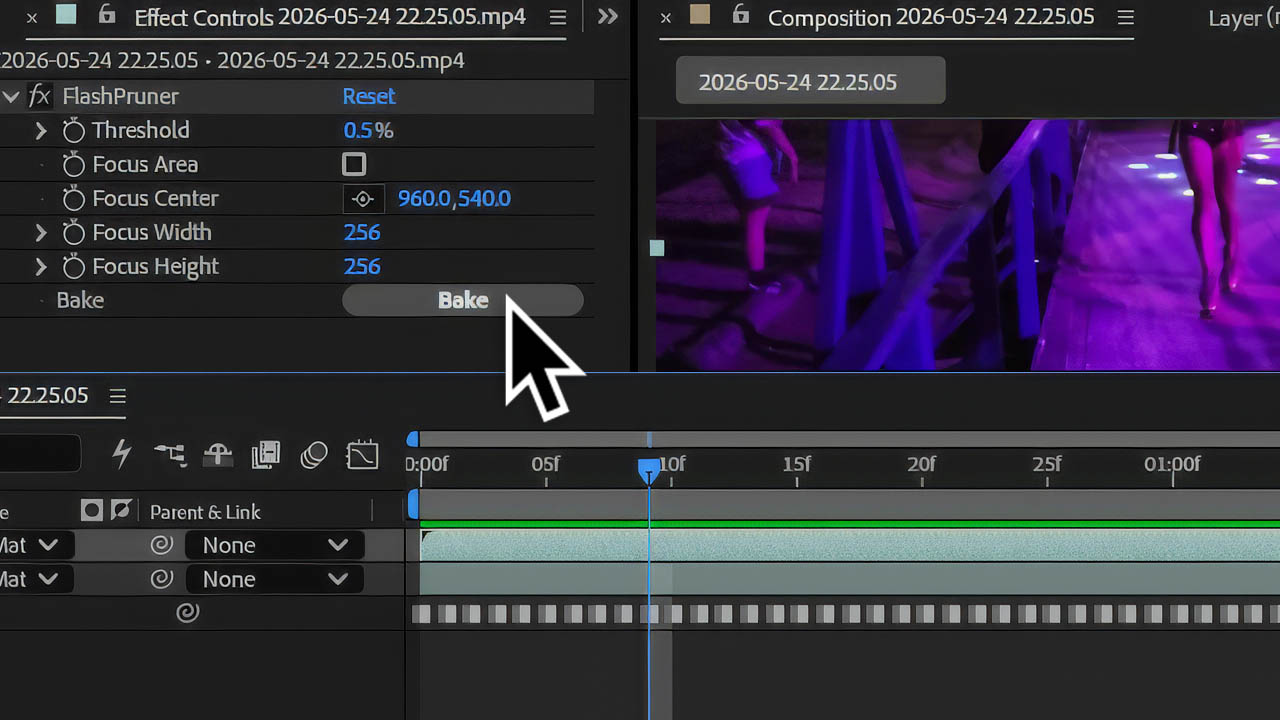1280x720 pixels.
Task: Click the layer handle on the composition viewer
Action: click(x=657, y=248)
